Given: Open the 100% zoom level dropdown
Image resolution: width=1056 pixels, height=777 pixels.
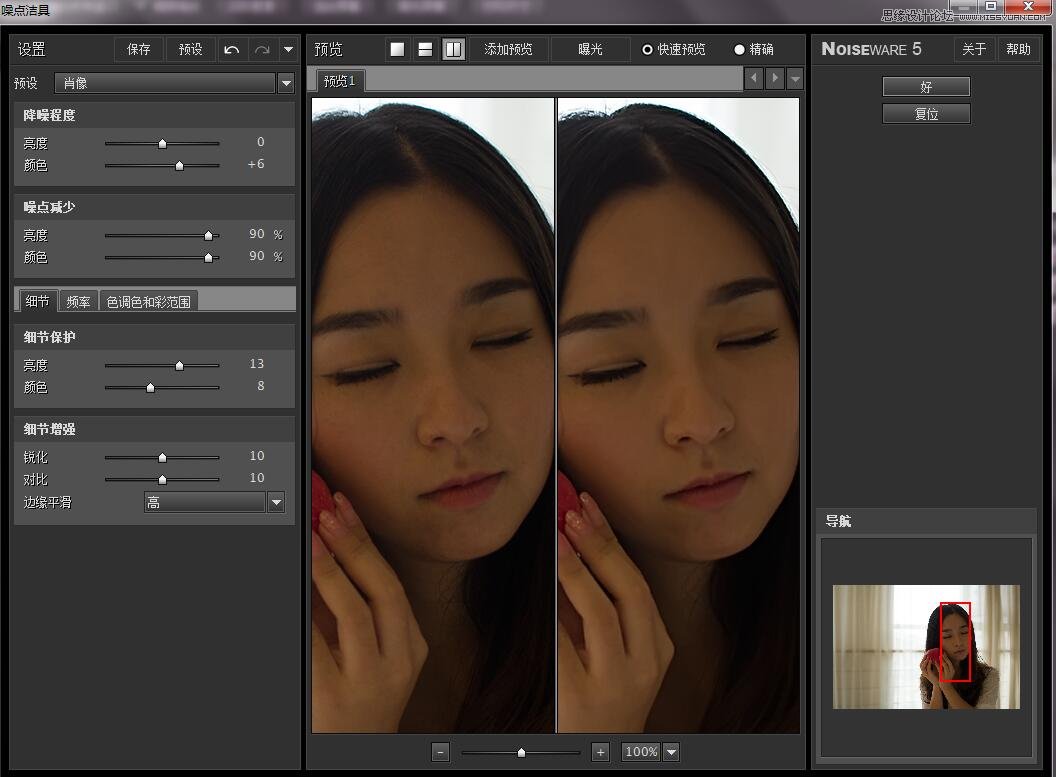Looking at the screenshot, I should tap(671, 752).
